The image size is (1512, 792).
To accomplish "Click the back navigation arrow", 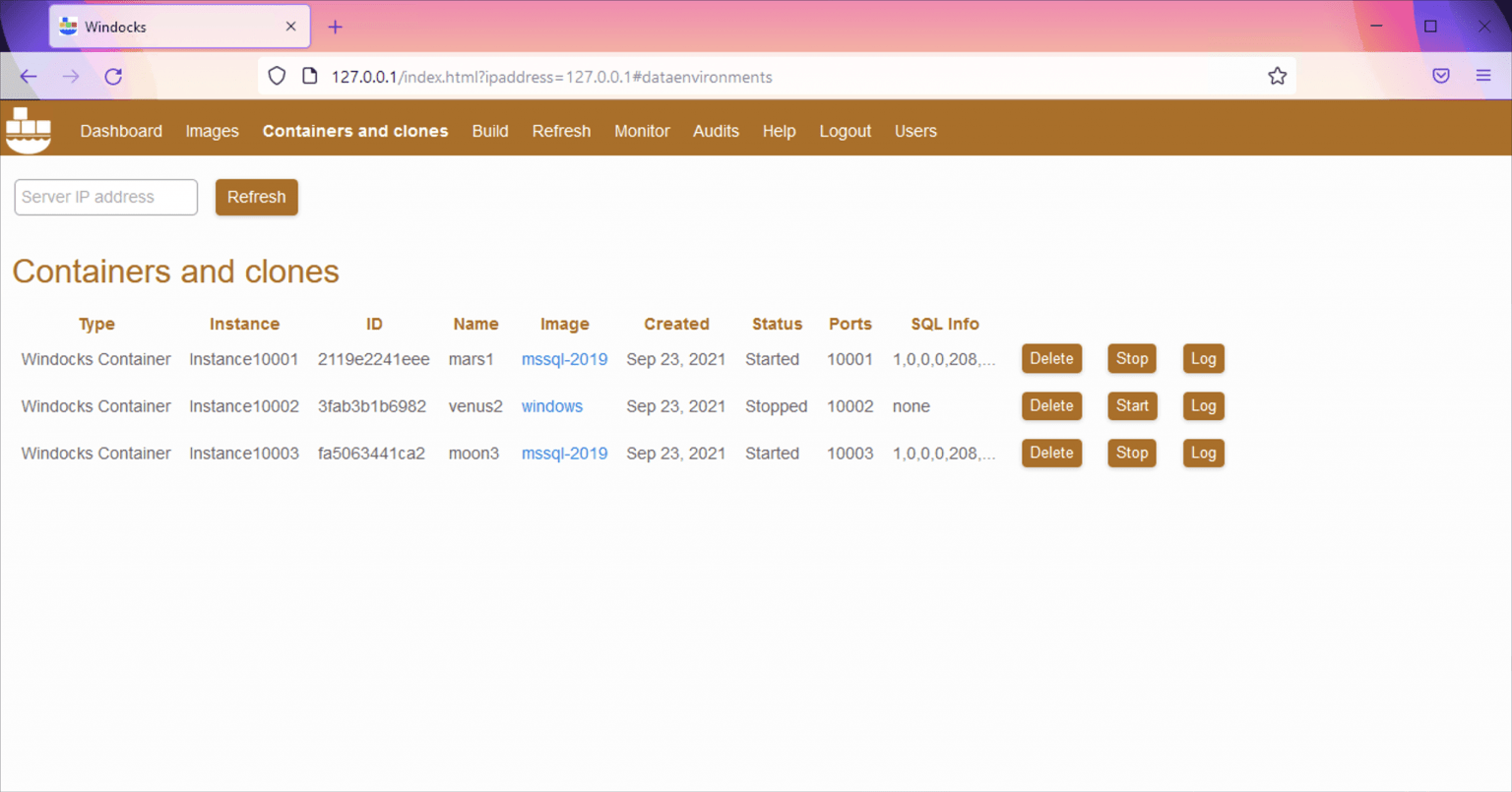I will point(28,76).
